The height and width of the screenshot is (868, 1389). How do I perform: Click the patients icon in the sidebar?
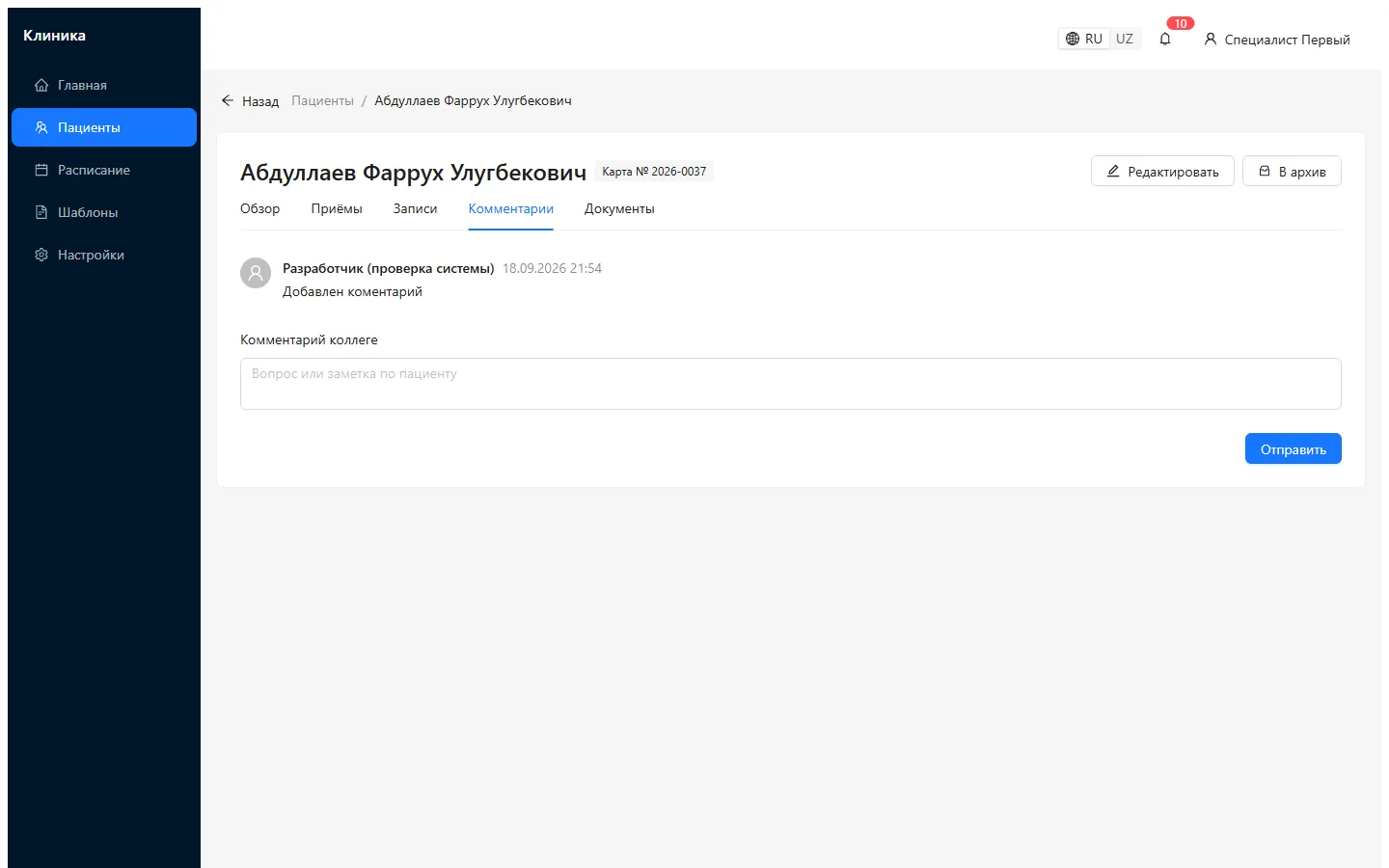(41, 127)
